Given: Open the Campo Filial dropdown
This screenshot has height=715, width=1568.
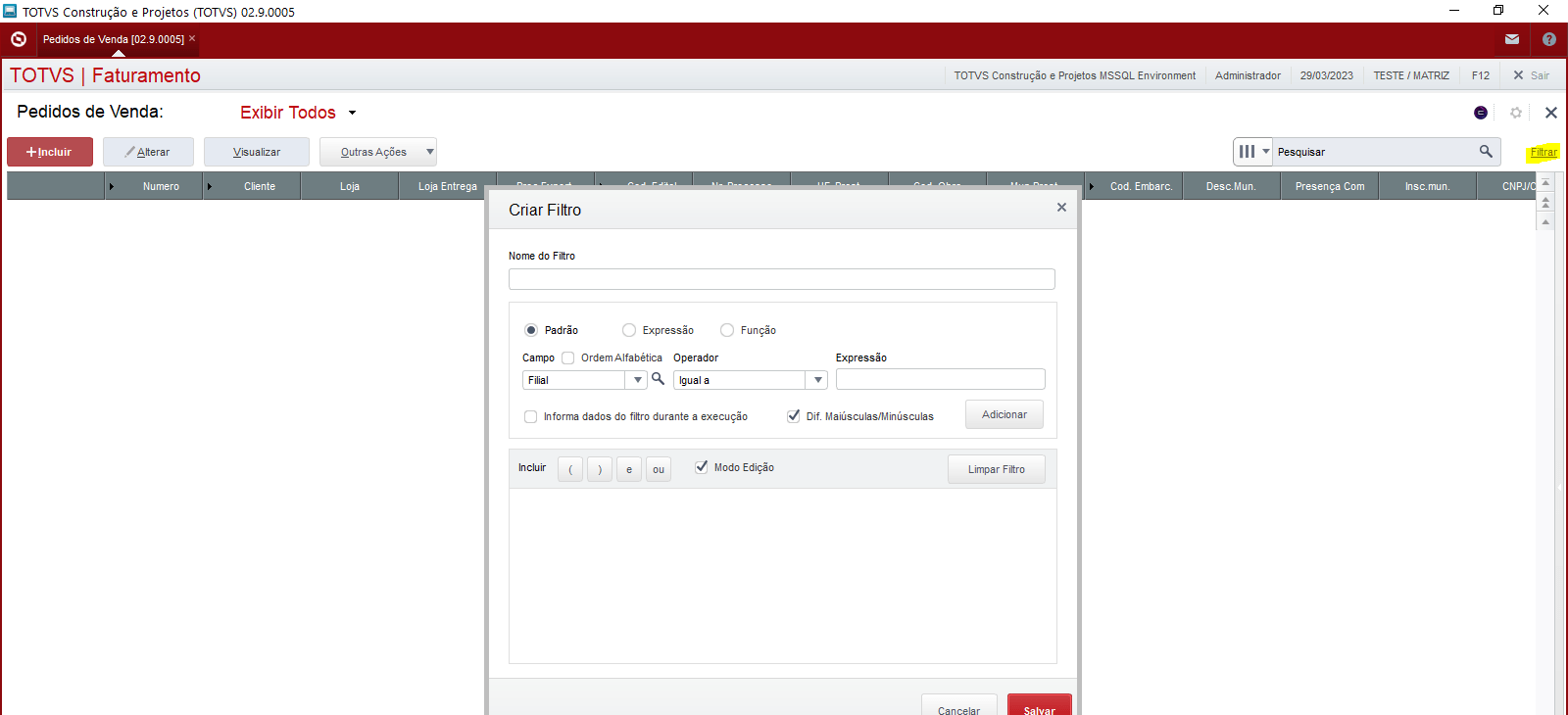Looking at the screenshot, I should click(x=637, y=380).
